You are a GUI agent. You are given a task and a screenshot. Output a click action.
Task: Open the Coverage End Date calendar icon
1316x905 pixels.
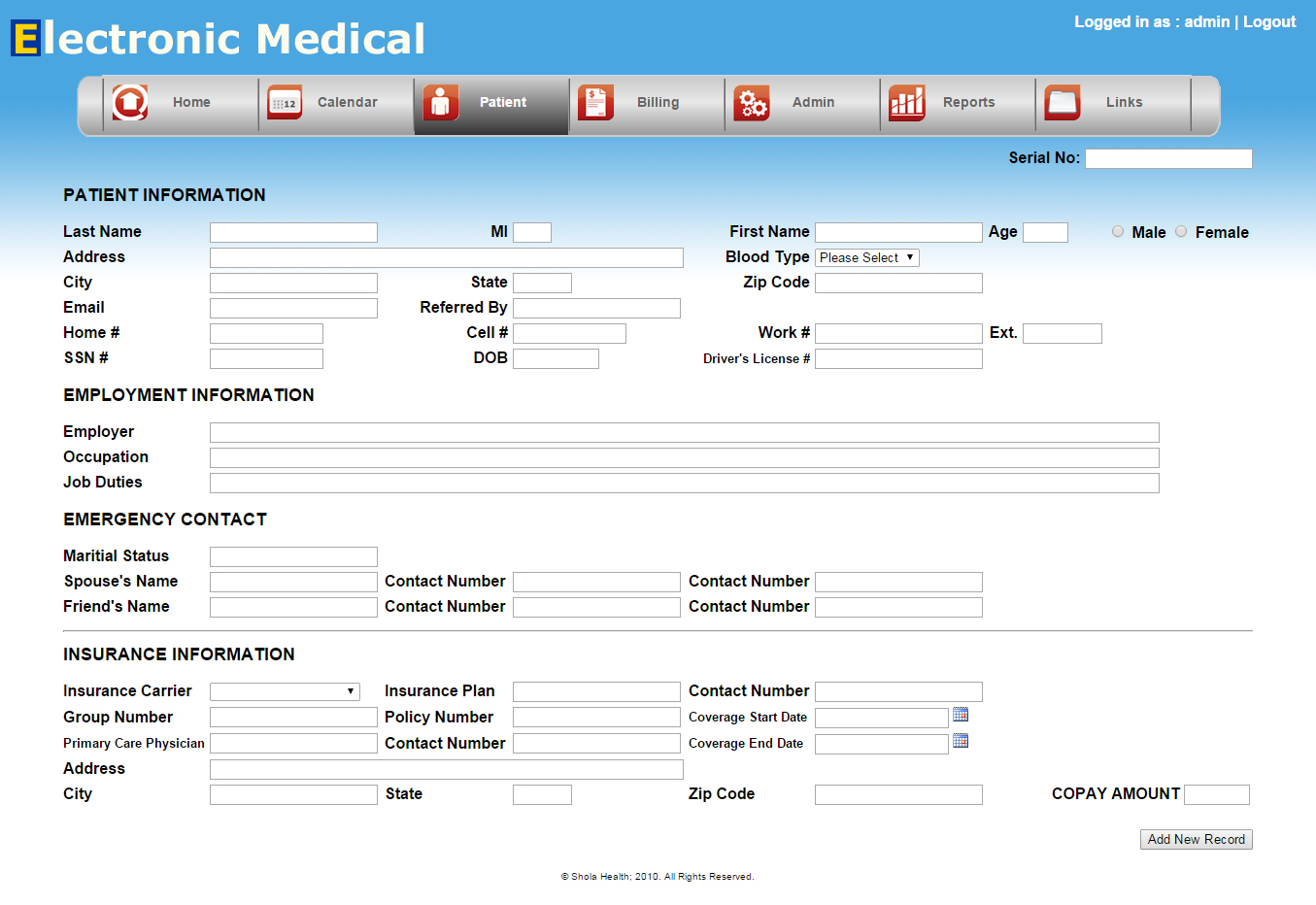pyautogui.click(x=961, y=740)
